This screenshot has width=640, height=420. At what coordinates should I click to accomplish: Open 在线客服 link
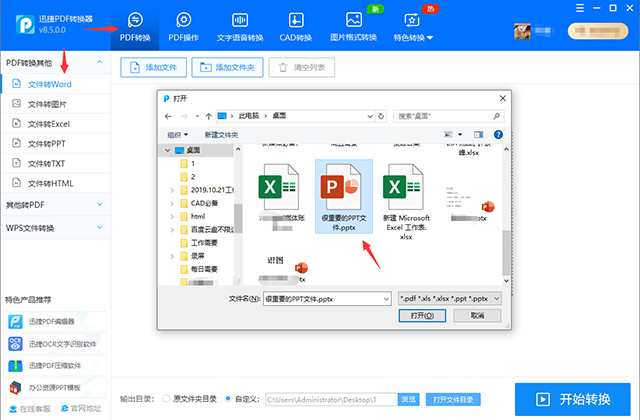tap(30, 409)
